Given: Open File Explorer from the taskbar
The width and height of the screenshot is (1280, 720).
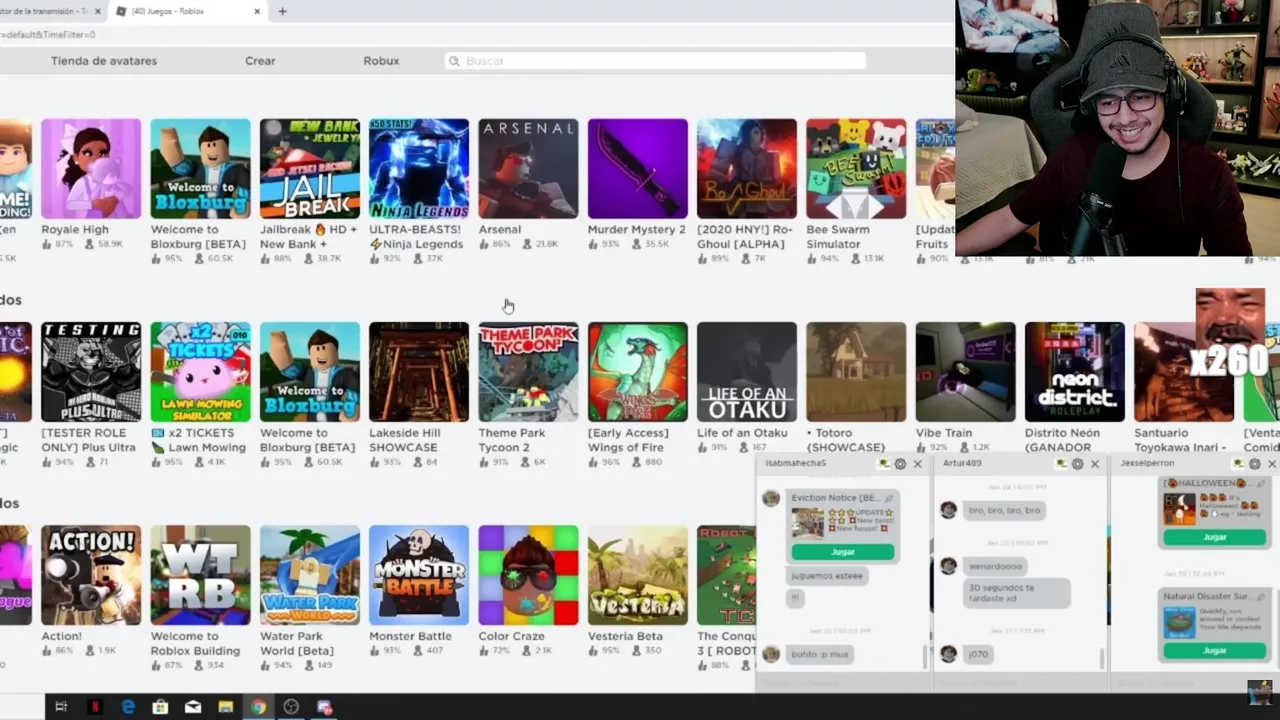Looking at the screenshot, I should tap(226, 707).
